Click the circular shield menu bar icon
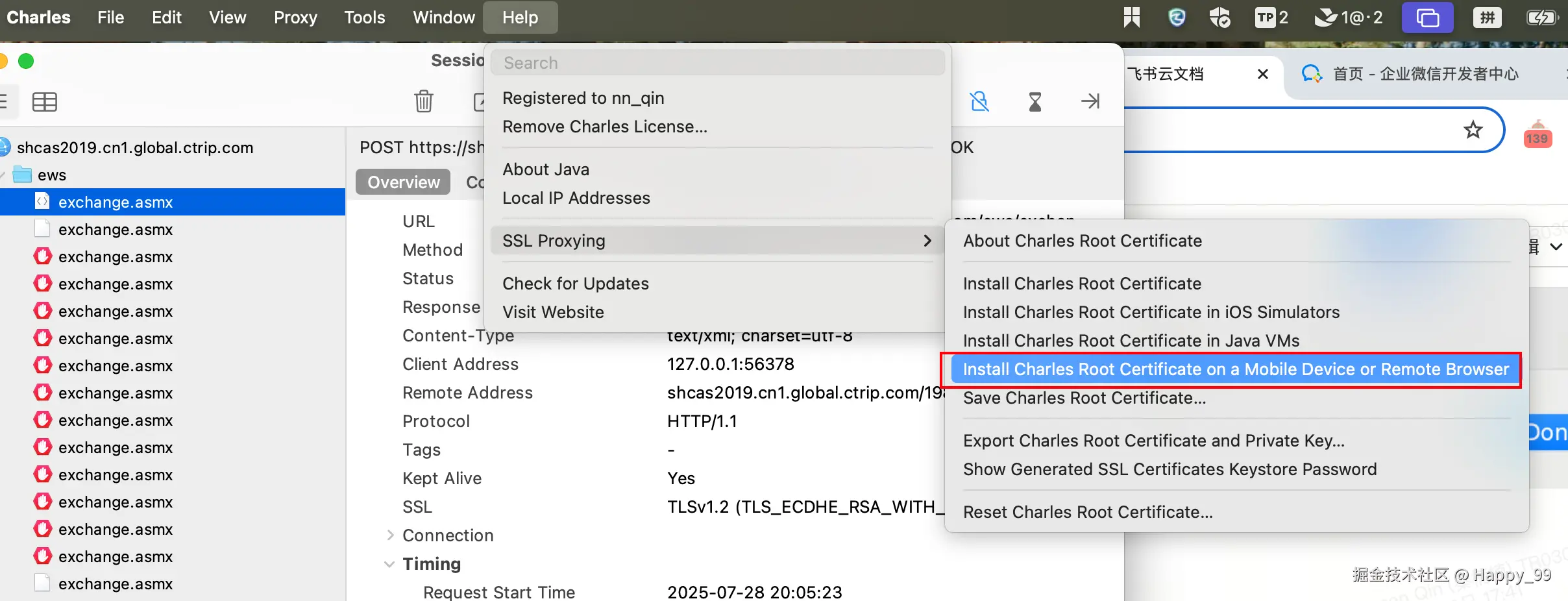Viewport: 1568px width, 601px height. [x=1177, y=18]
